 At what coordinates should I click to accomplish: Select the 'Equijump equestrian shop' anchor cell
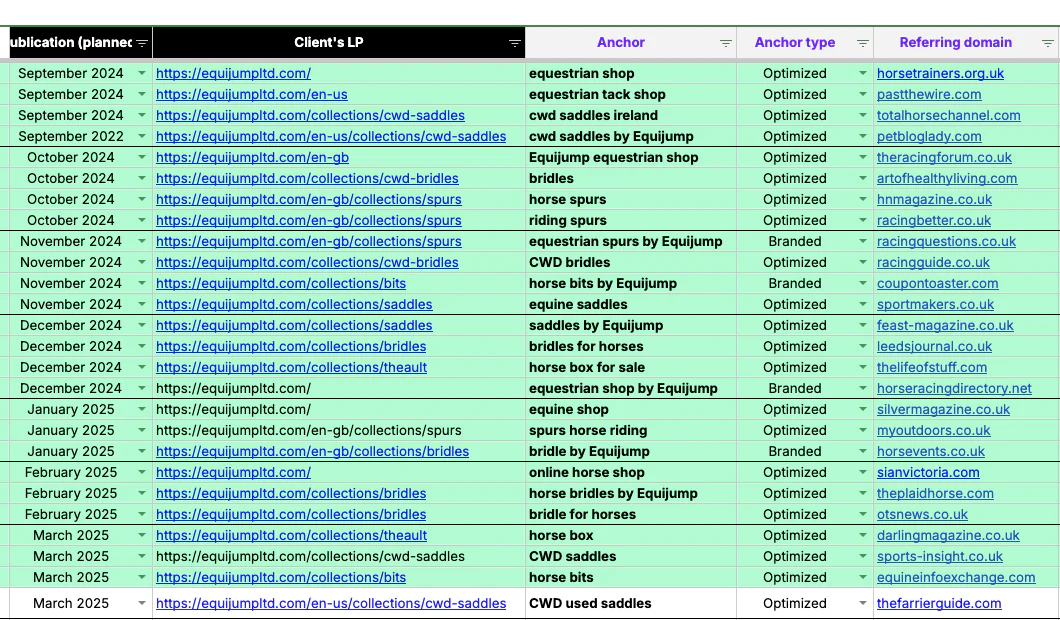tap(631, 157)
